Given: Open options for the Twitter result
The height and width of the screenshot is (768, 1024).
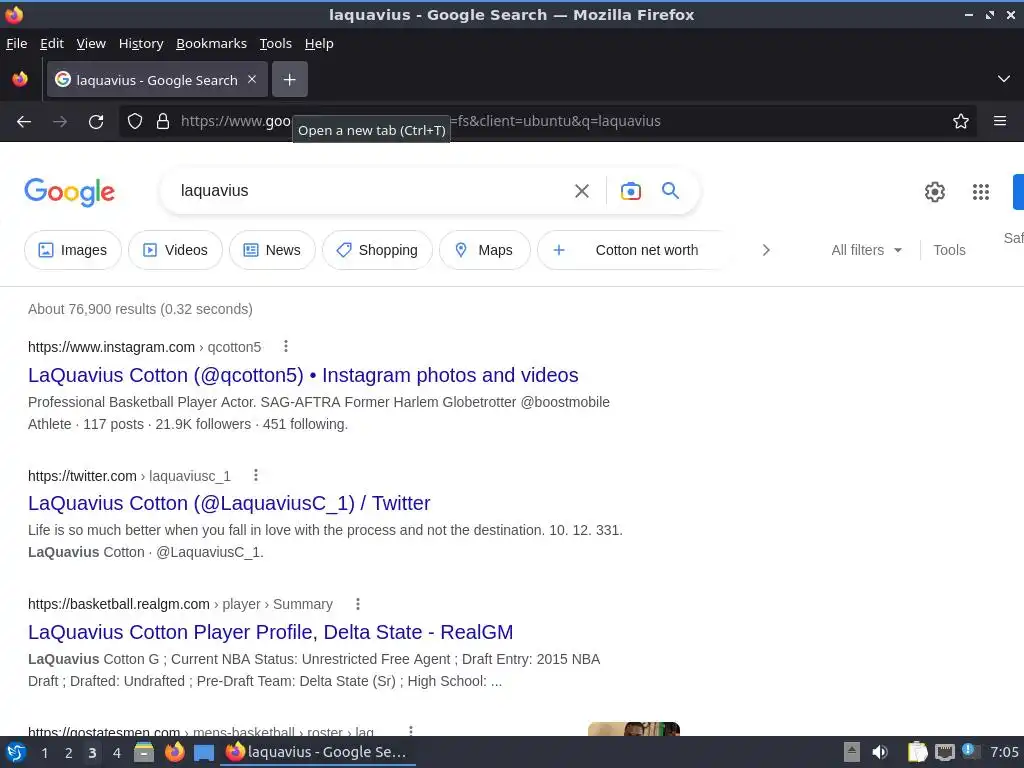Looking at the screenshot, I should click(256, 475).
